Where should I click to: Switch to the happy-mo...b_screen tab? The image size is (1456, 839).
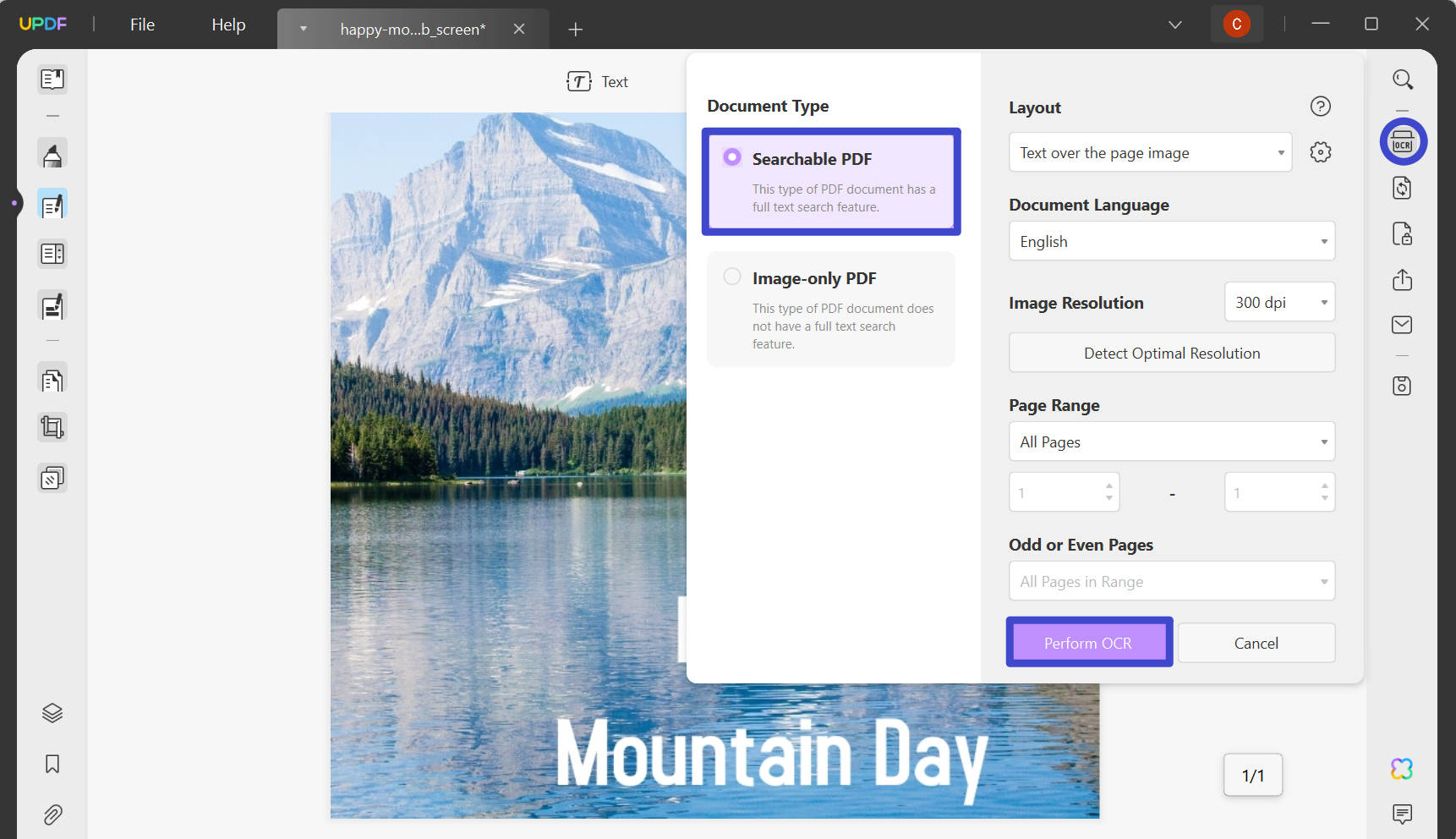pos(412,28)
